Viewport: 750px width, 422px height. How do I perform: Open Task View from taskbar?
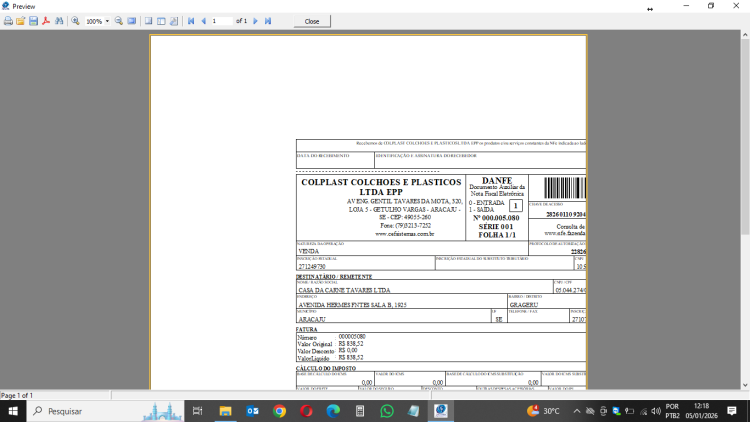(198, 411)
